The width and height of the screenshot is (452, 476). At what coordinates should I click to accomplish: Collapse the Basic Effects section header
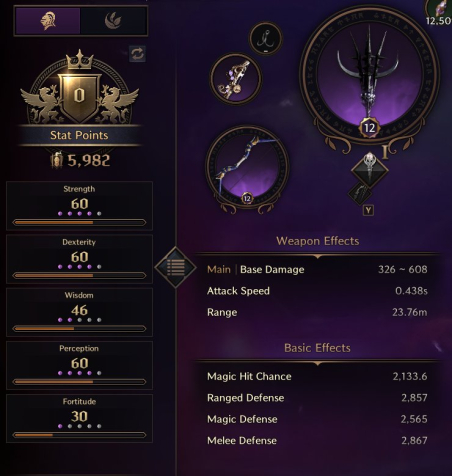click(317, 348)
